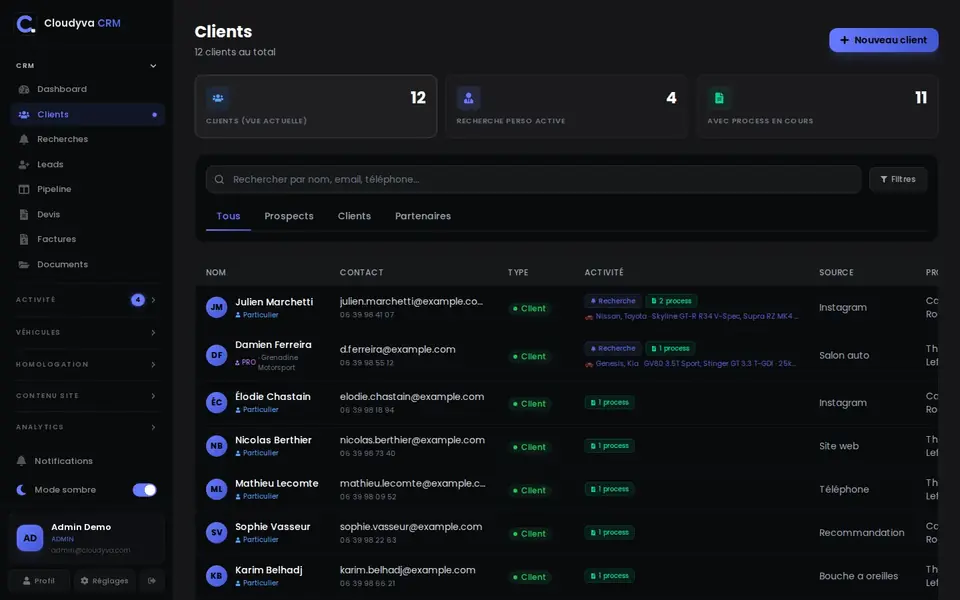Viewport: 960px width, 600px height.
Task: Click the DF avatar for Damien Ferreira
Action: (217, 355)
